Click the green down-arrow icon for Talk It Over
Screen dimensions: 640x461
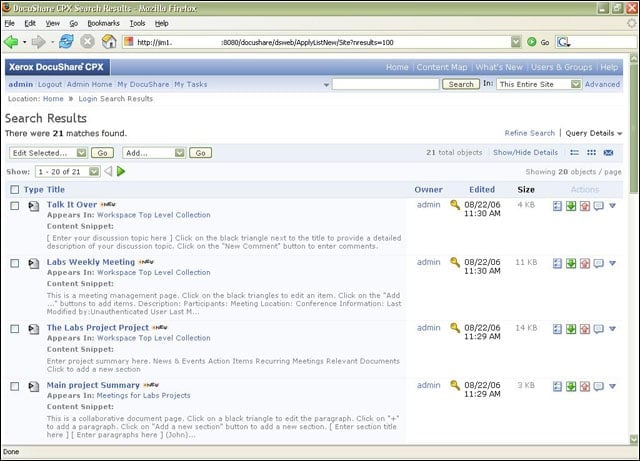[x=571, y=206]
